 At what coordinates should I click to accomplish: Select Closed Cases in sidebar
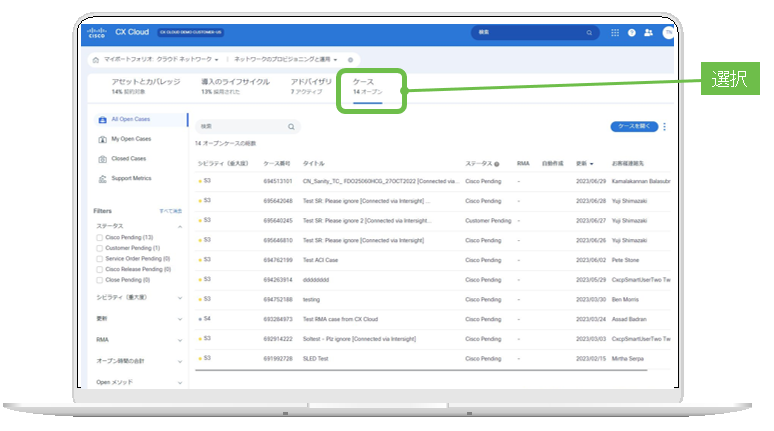point(128,159)
